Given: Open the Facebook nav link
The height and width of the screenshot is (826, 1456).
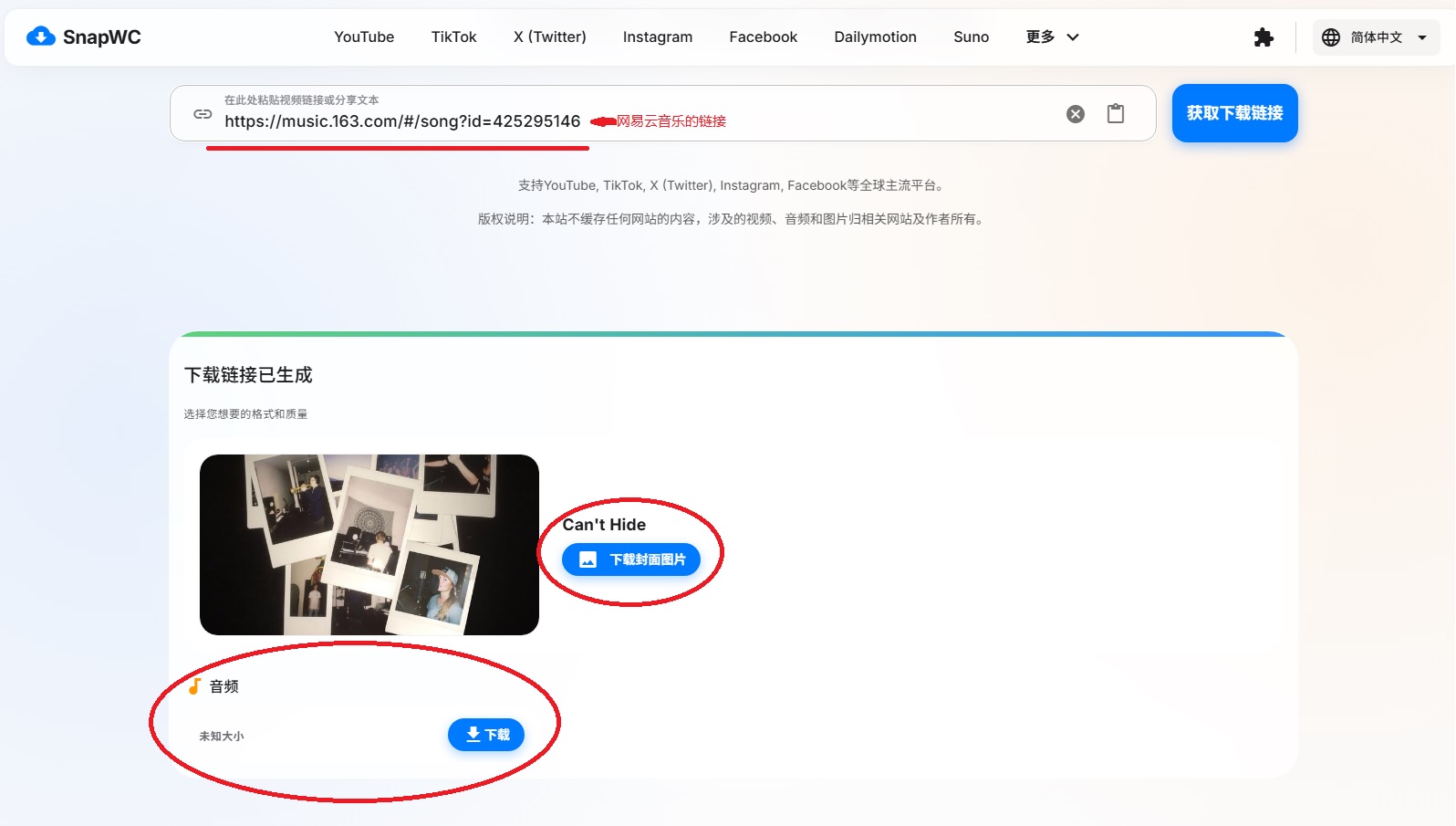Looking at the screenshot, I should coord(763,37).
